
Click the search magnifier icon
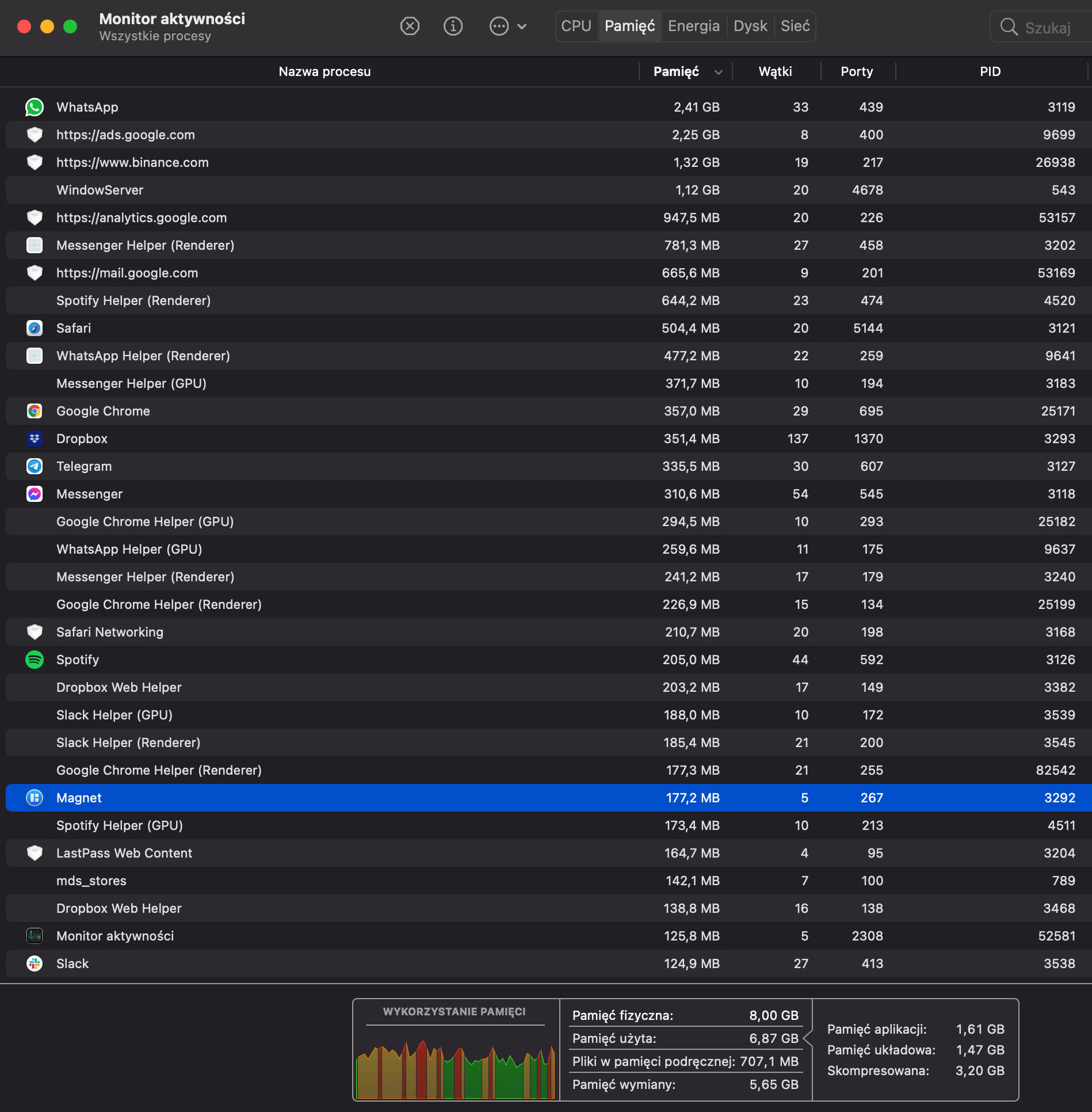point(1009,26)
